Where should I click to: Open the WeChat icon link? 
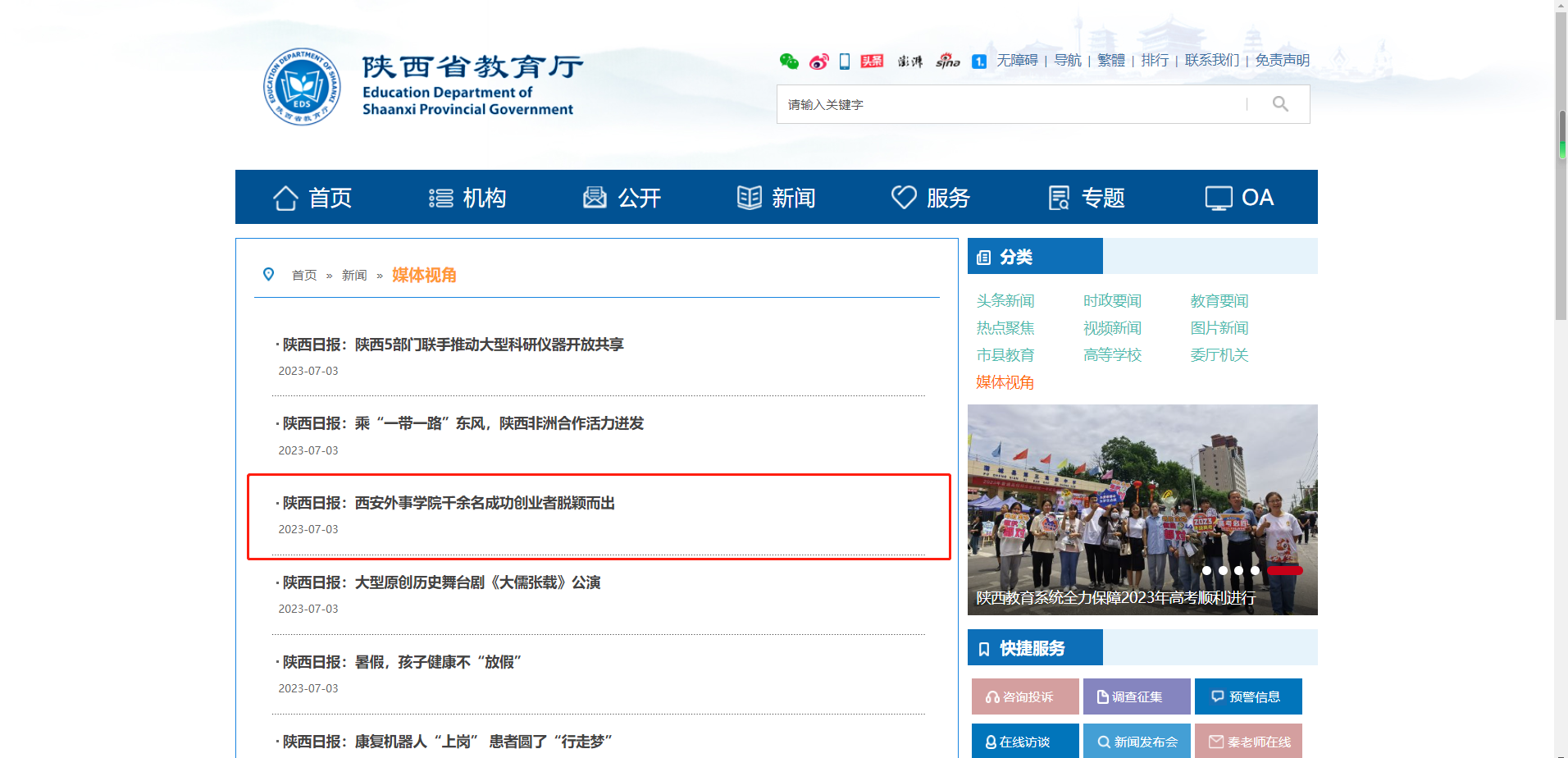pyautogui.click(x=789, y=61)
